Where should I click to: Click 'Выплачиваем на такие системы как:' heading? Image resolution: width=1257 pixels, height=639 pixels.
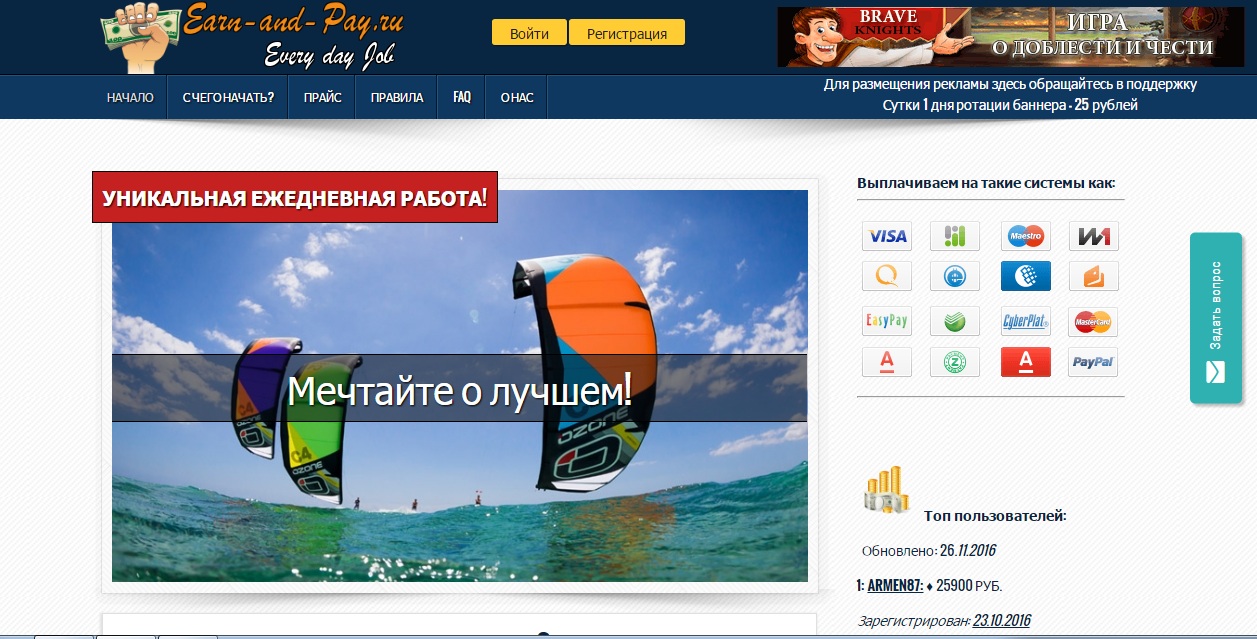pyautogui.click(x=986, y=183)
